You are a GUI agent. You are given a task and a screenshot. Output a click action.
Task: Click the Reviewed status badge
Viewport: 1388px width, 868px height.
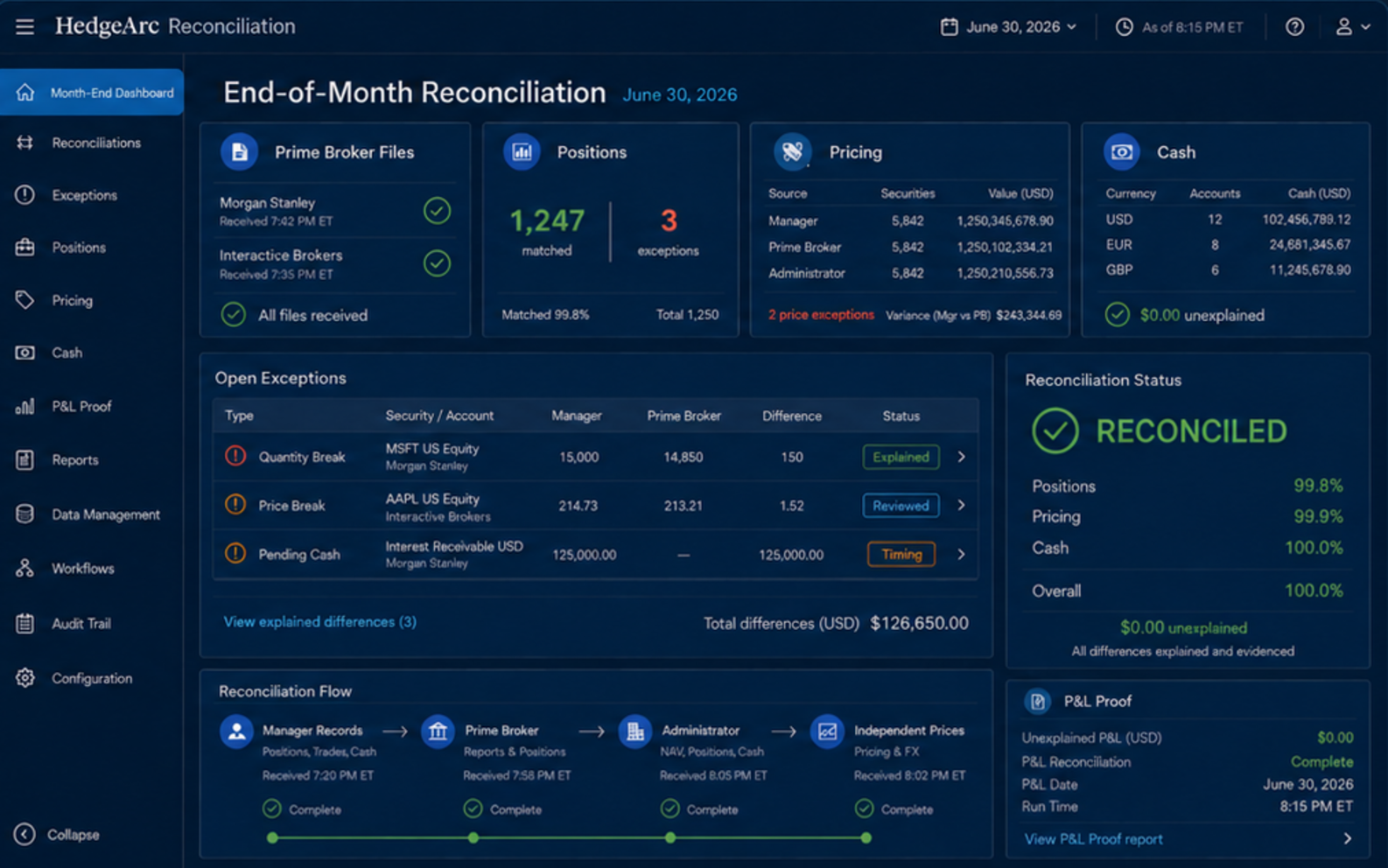tap(901, 506)
